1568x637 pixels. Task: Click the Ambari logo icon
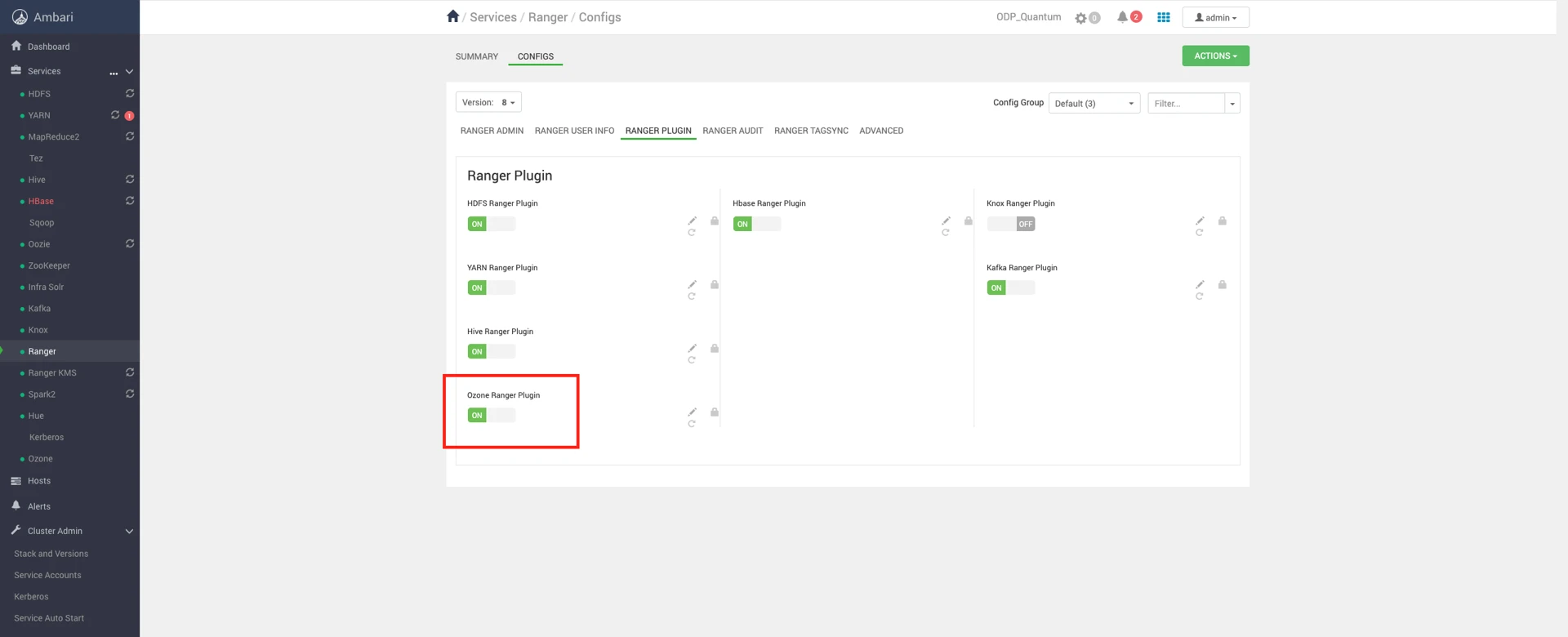pyautogui.click(x=20, y=17)
